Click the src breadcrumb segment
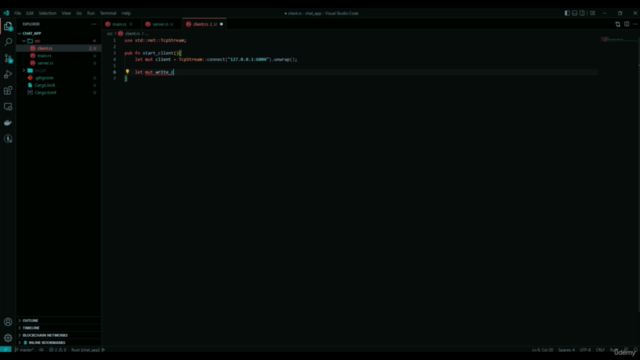This screenshot has height=360, width=640. click(x=109, y=33)
